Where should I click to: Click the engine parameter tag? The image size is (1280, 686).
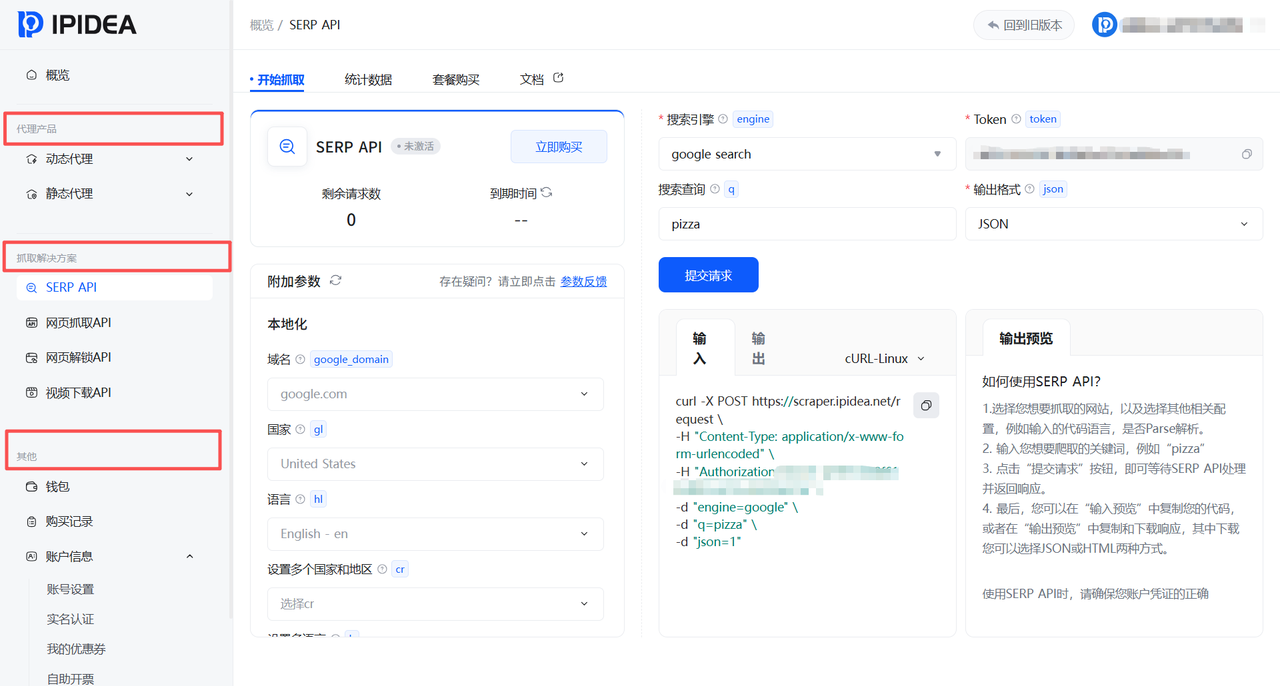click(753, 119)
